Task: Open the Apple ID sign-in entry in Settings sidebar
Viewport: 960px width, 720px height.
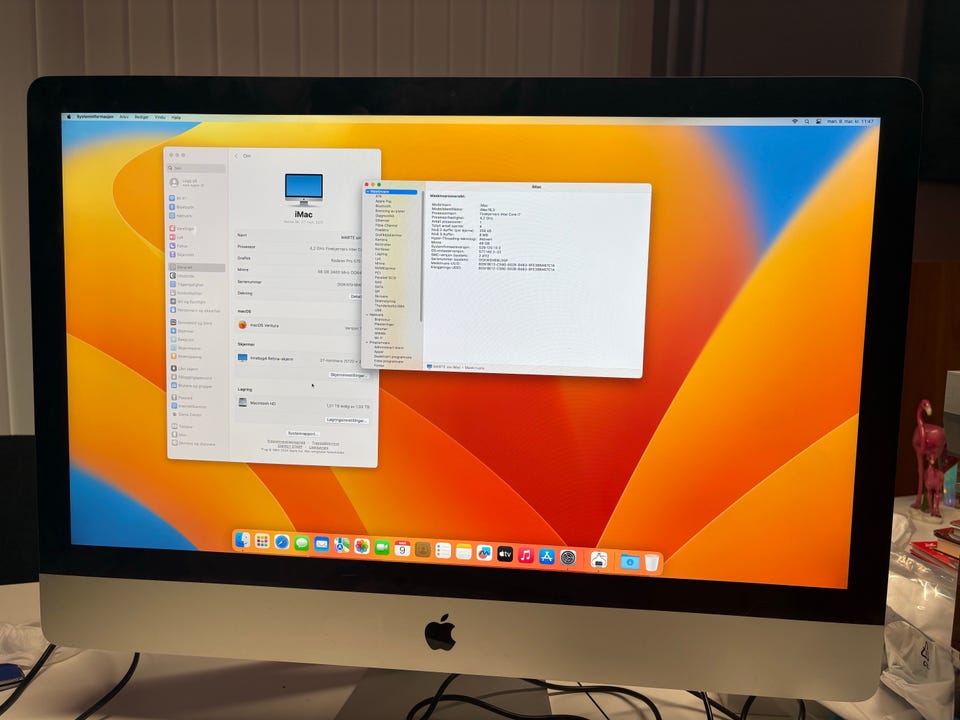Action: click(x=187, y=182)
